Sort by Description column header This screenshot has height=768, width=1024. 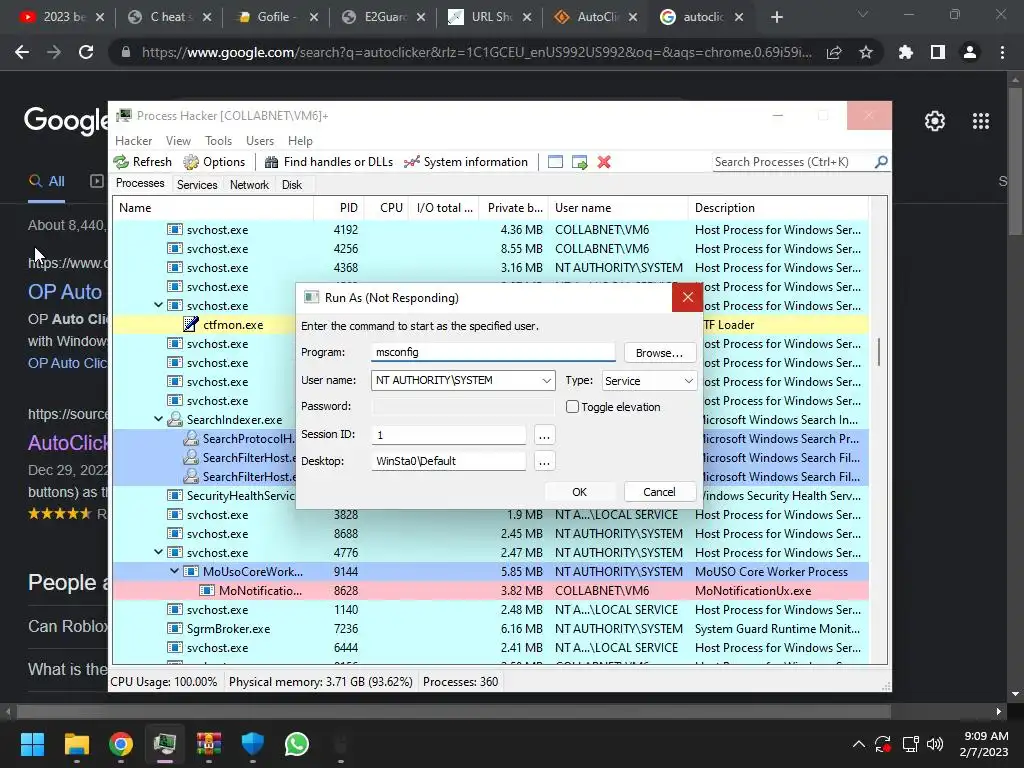click(x=778, y=208)
